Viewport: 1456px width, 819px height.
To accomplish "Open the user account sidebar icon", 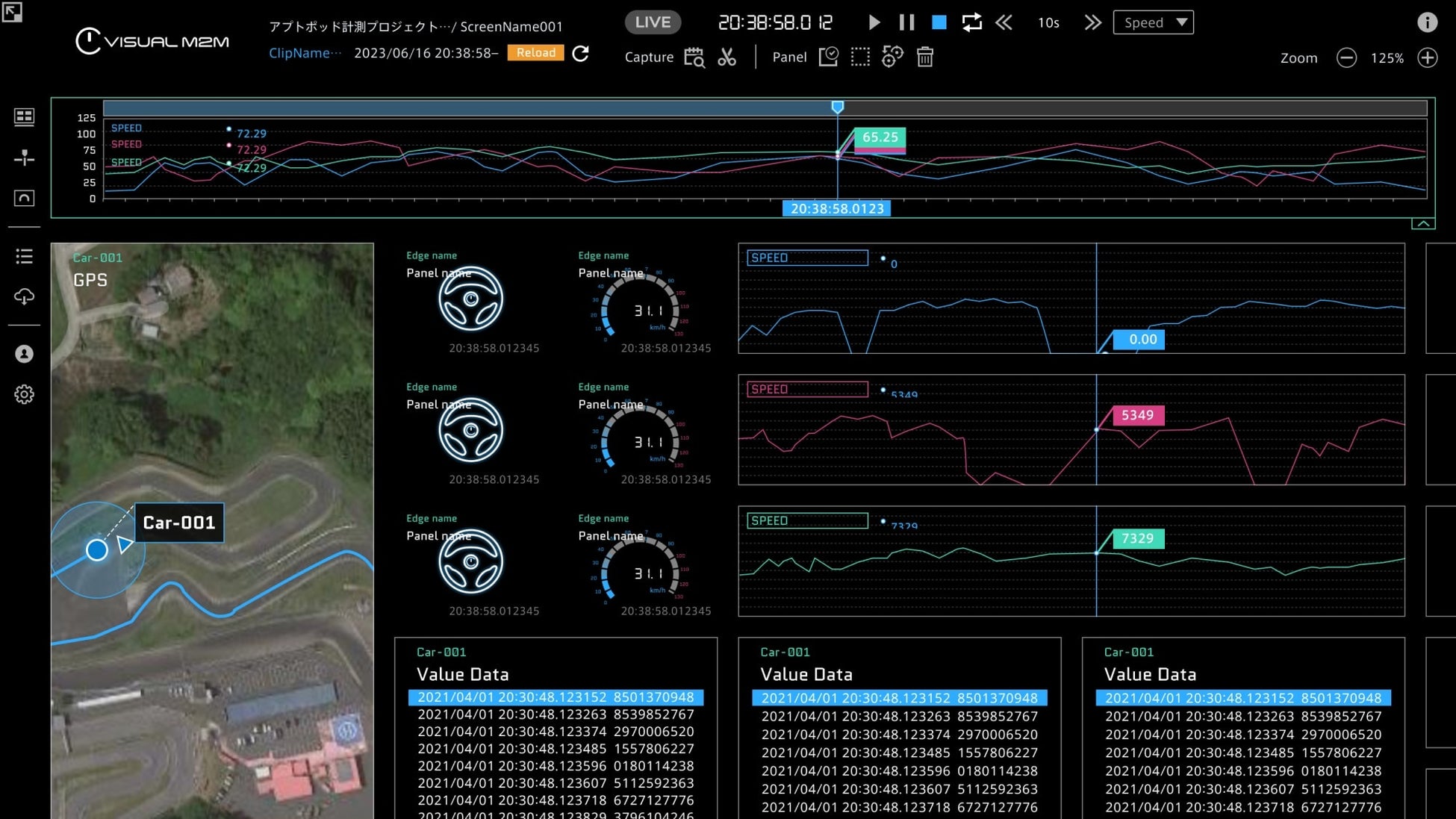I will (24, 354).
